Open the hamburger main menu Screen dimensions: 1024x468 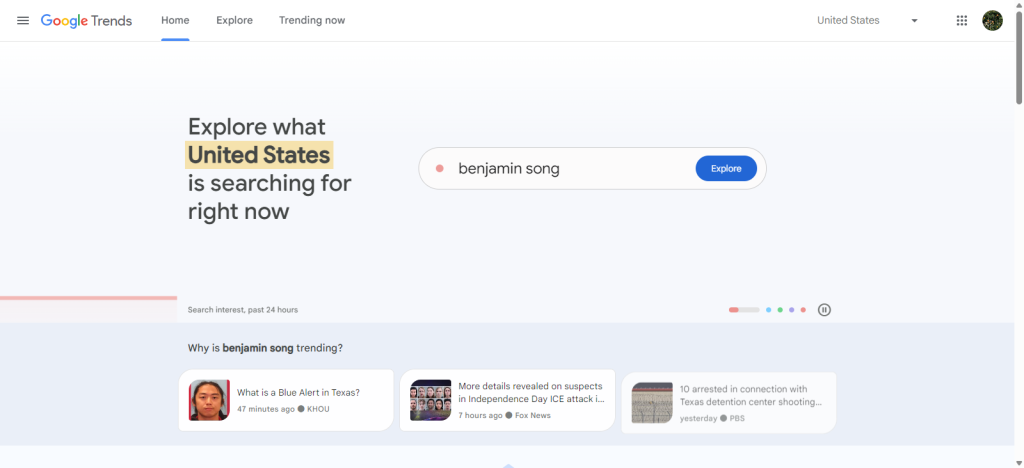[x=23, y=20]
